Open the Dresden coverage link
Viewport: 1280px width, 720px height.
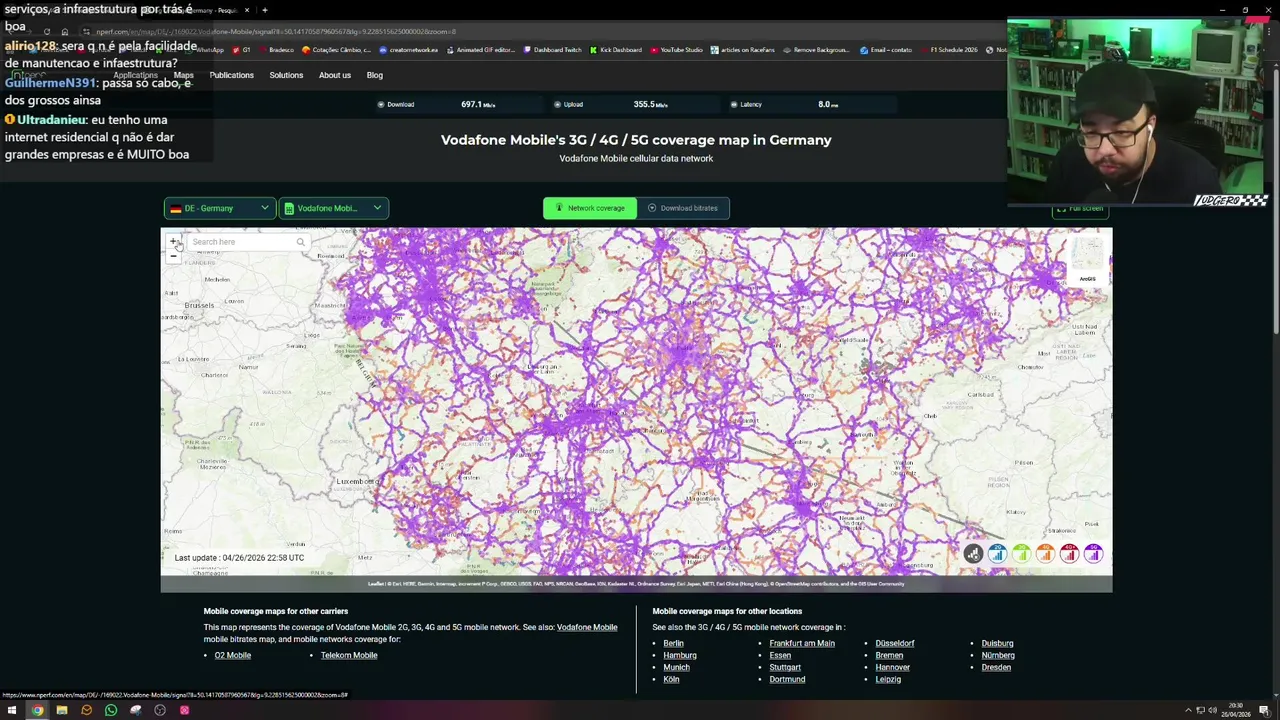996,667
